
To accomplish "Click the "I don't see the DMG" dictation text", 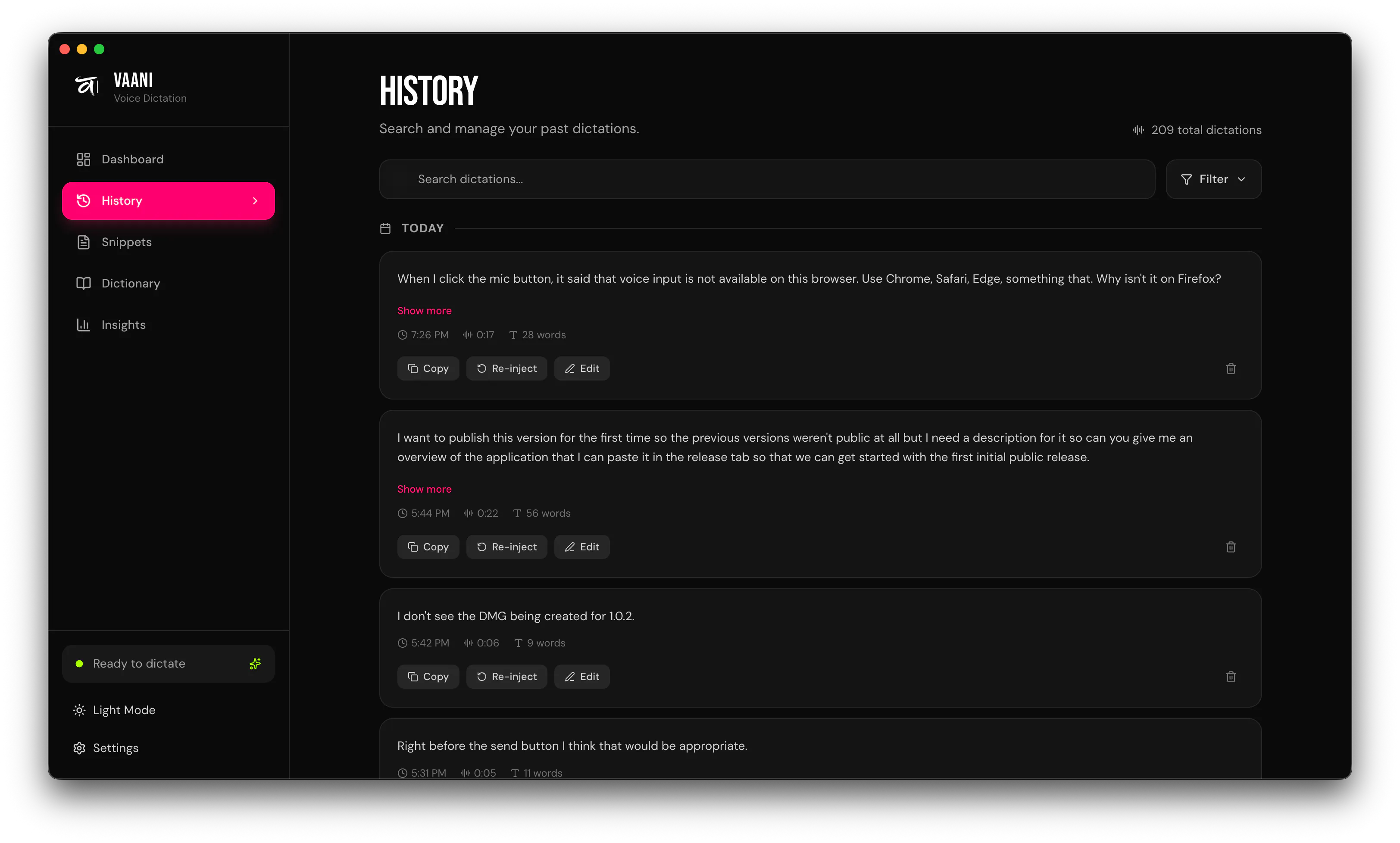I will (x=516, y=616).
